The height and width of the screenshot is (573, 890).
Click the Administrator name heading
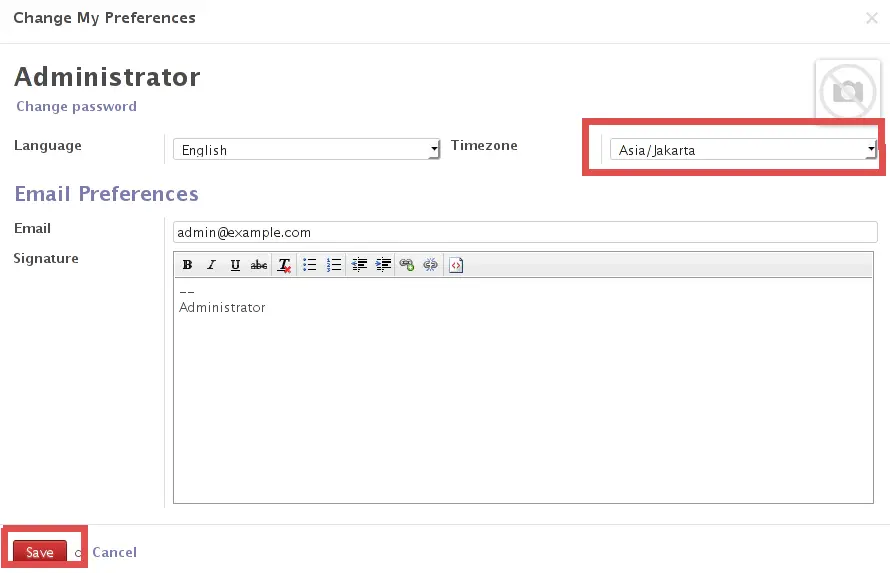point(107,77)
